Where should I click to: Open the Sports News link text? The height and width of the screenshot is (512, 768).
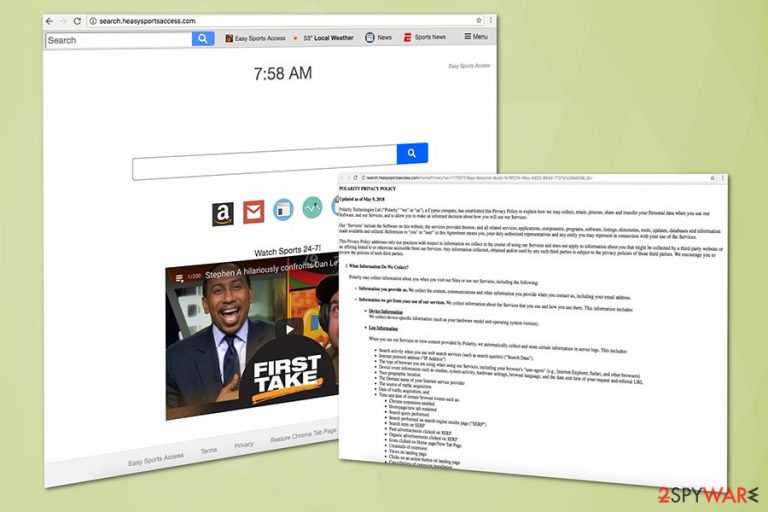click(x=430, y=37)
